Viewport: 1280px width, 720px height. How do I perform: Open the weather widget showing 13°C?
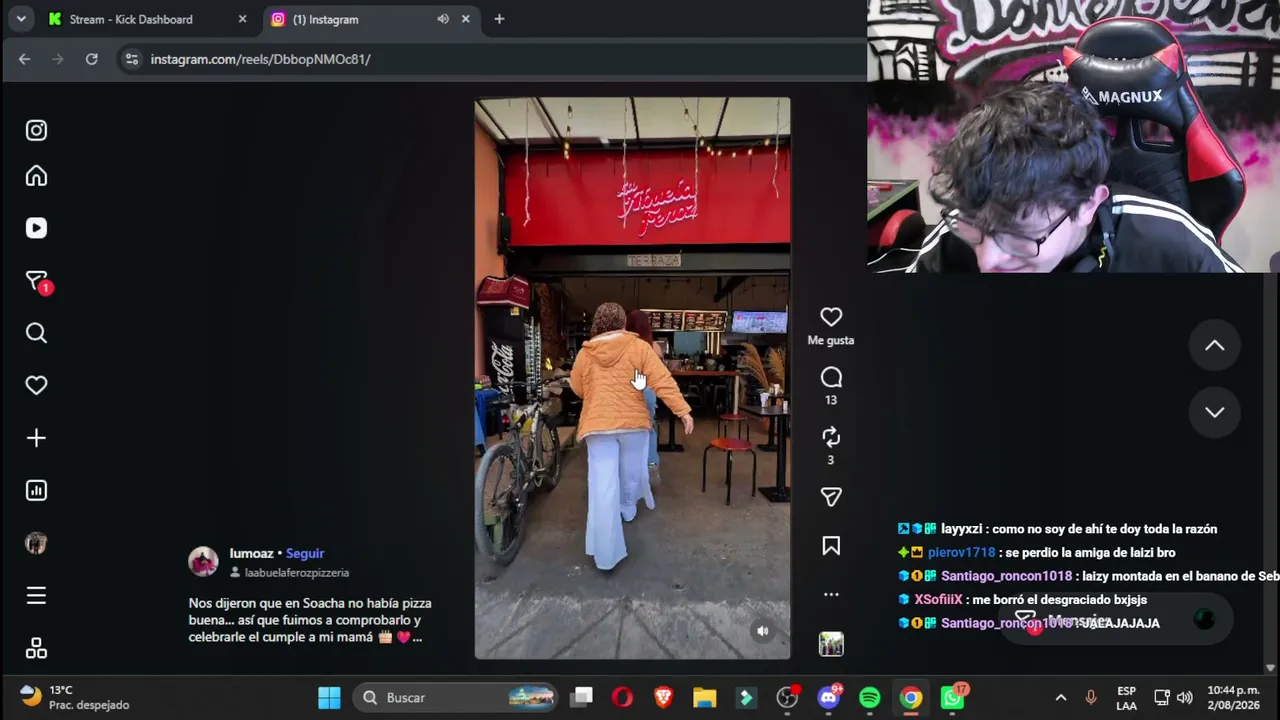tap(77, 698)
